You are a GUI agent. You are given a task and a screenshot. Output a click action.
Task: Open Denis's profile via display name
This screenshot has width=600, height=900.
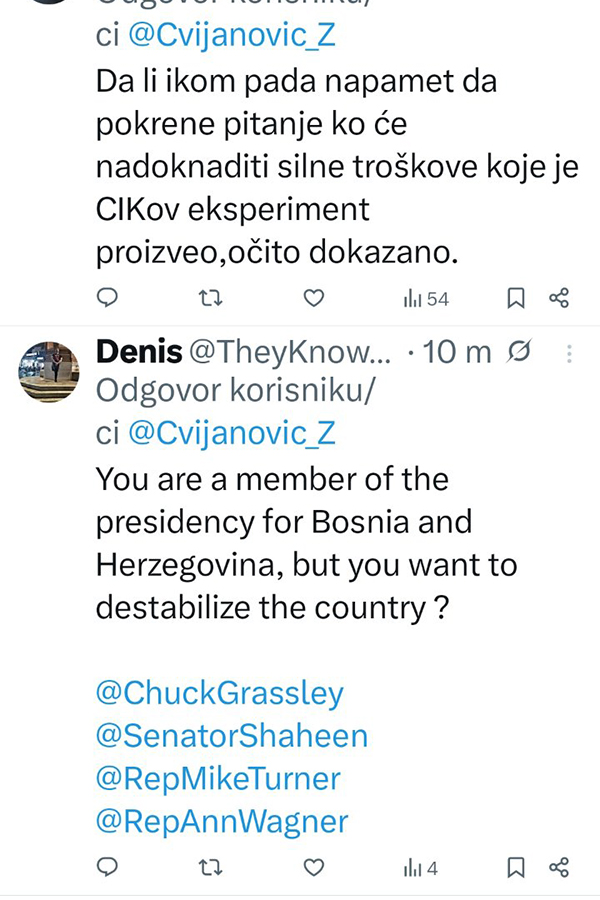coord(139,352)
